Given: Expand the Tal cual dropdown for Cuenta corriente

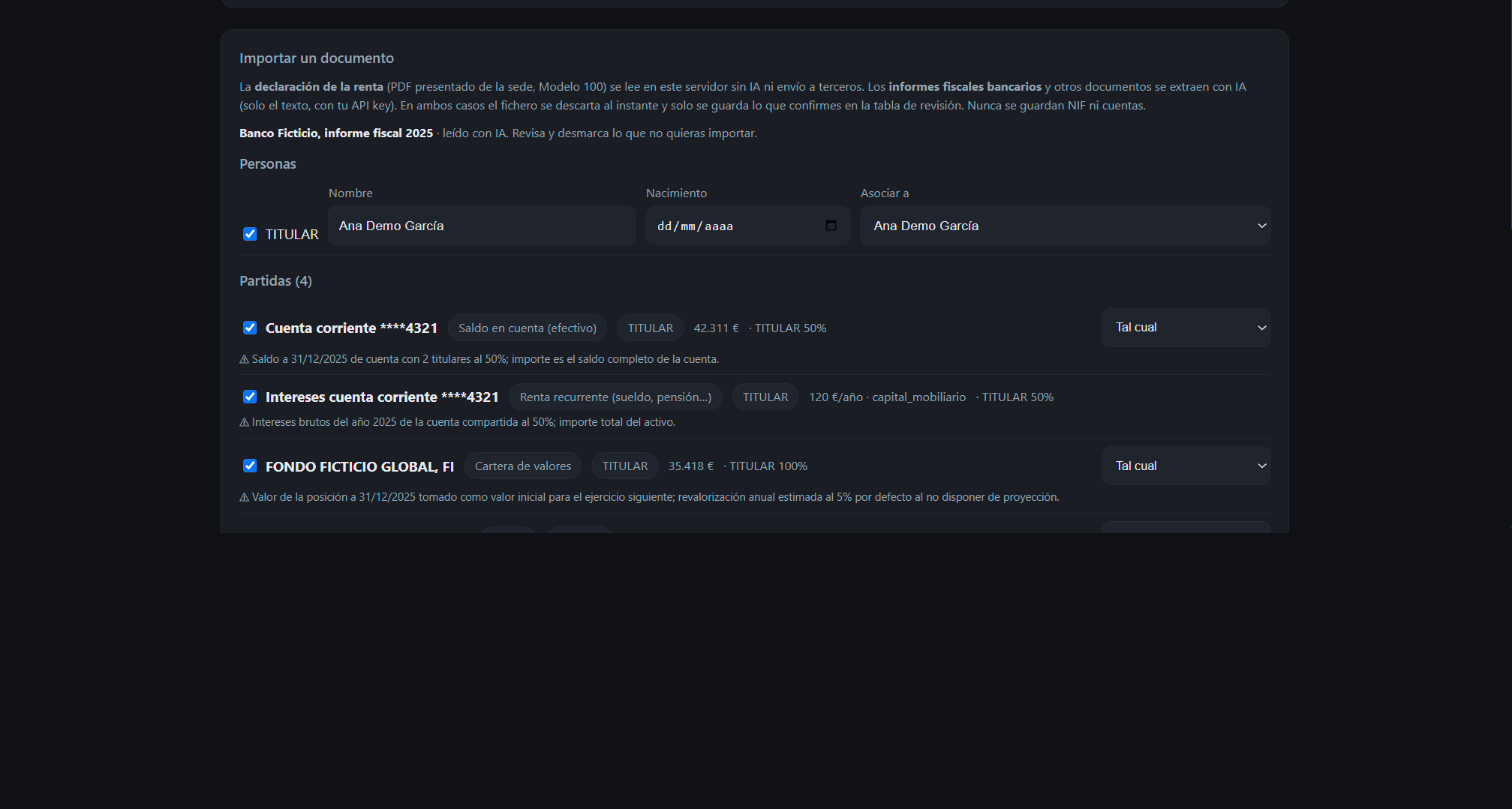Looking at the screenshot, I should (1186, 327).
